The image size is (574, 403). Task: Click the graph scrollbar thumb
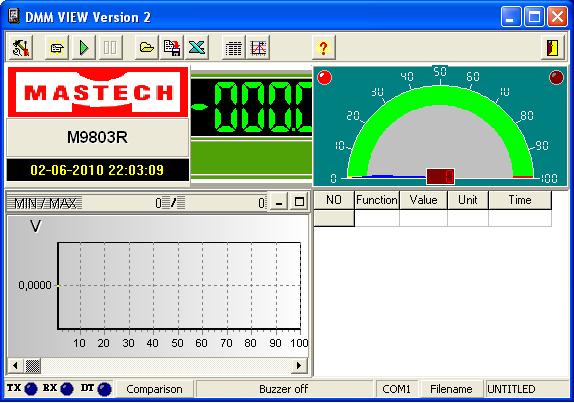click(x=33, y=365)
